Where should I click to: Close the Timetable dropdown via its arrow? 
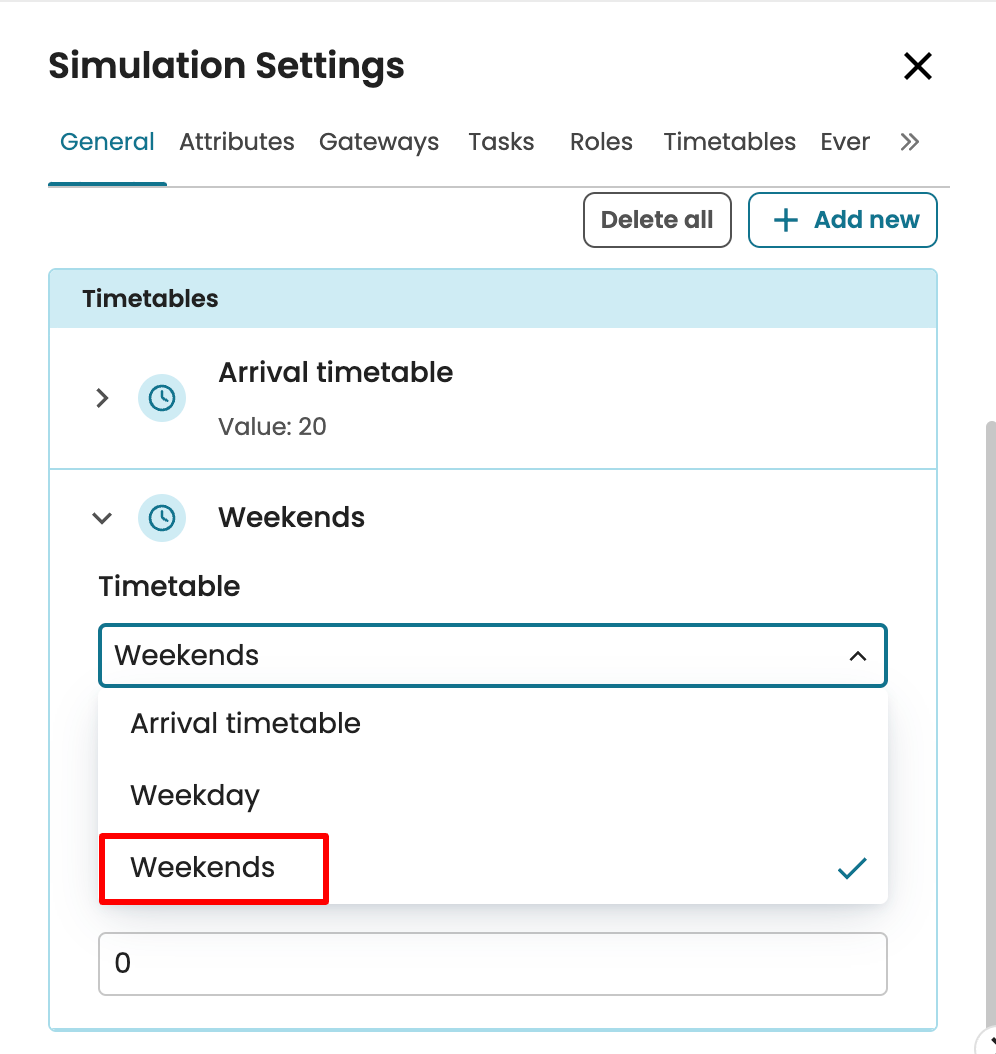[857, 656]
